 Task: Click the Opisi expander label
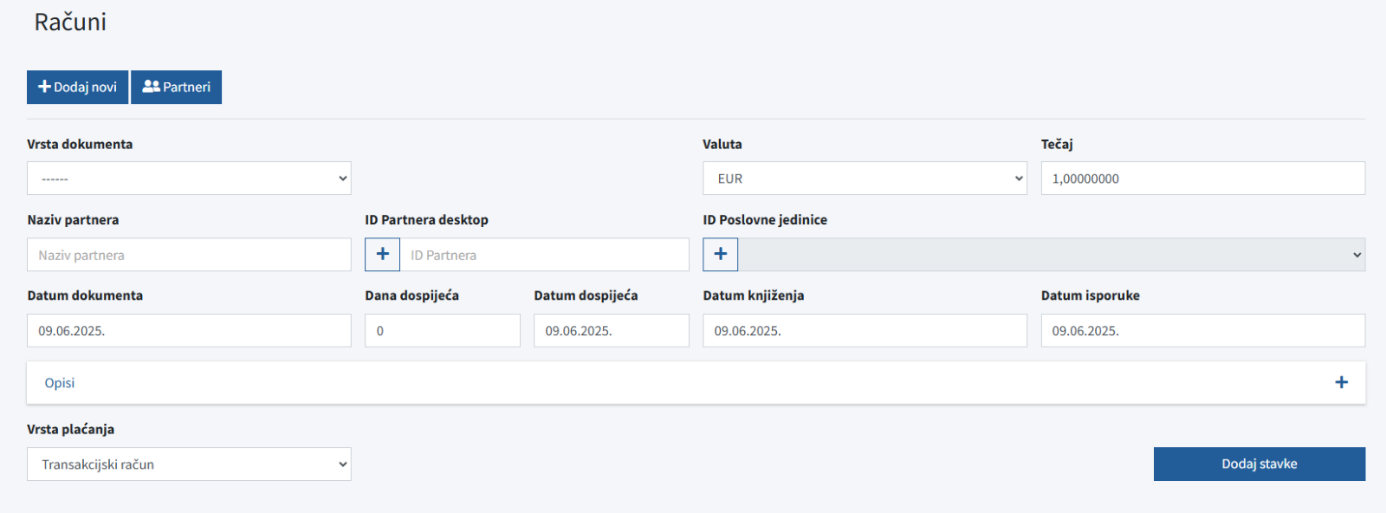coord(60,383)
